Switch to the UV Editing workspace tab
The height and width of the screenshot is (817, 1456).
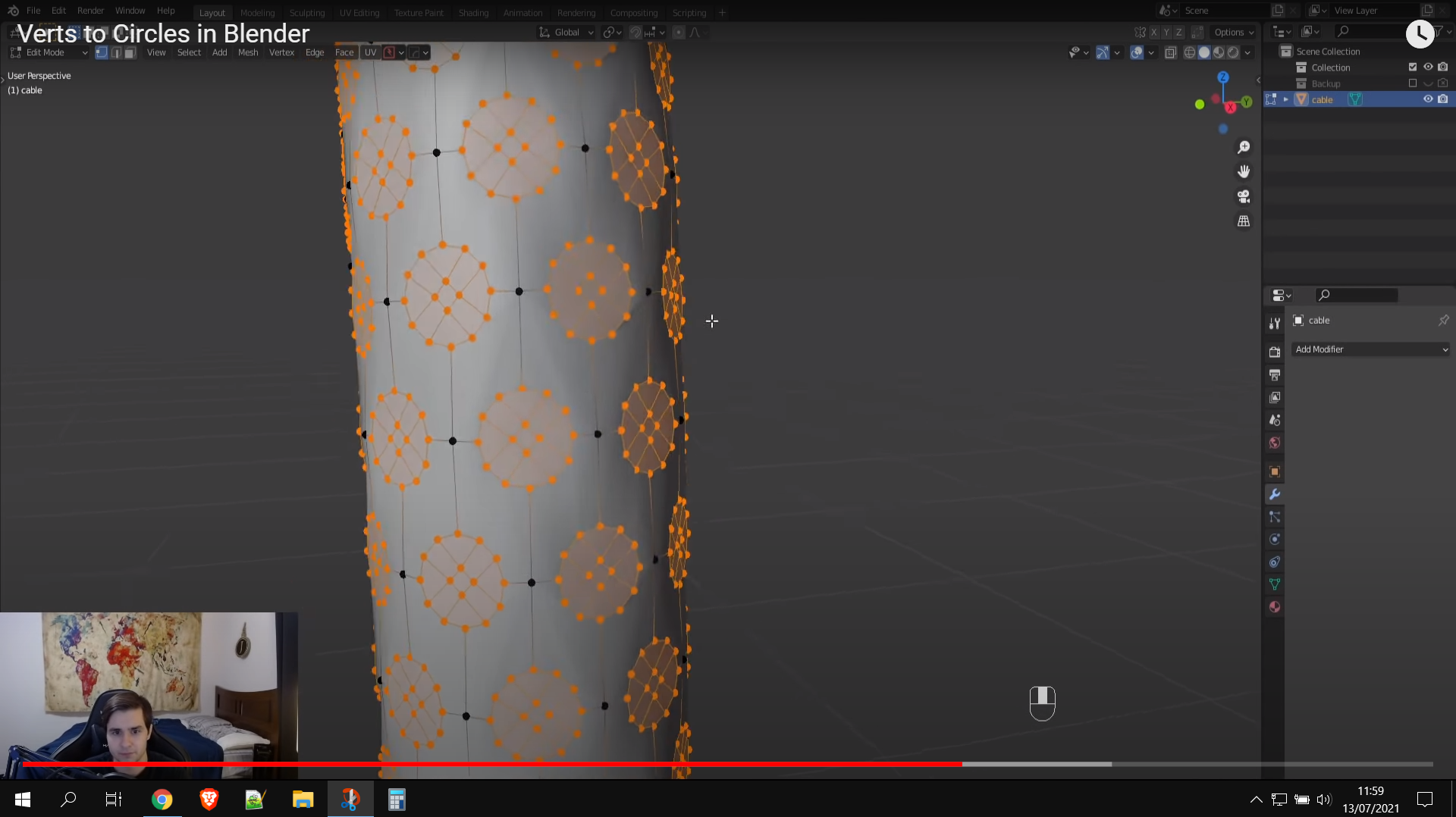pyautogui.click(x=359, y=13)
